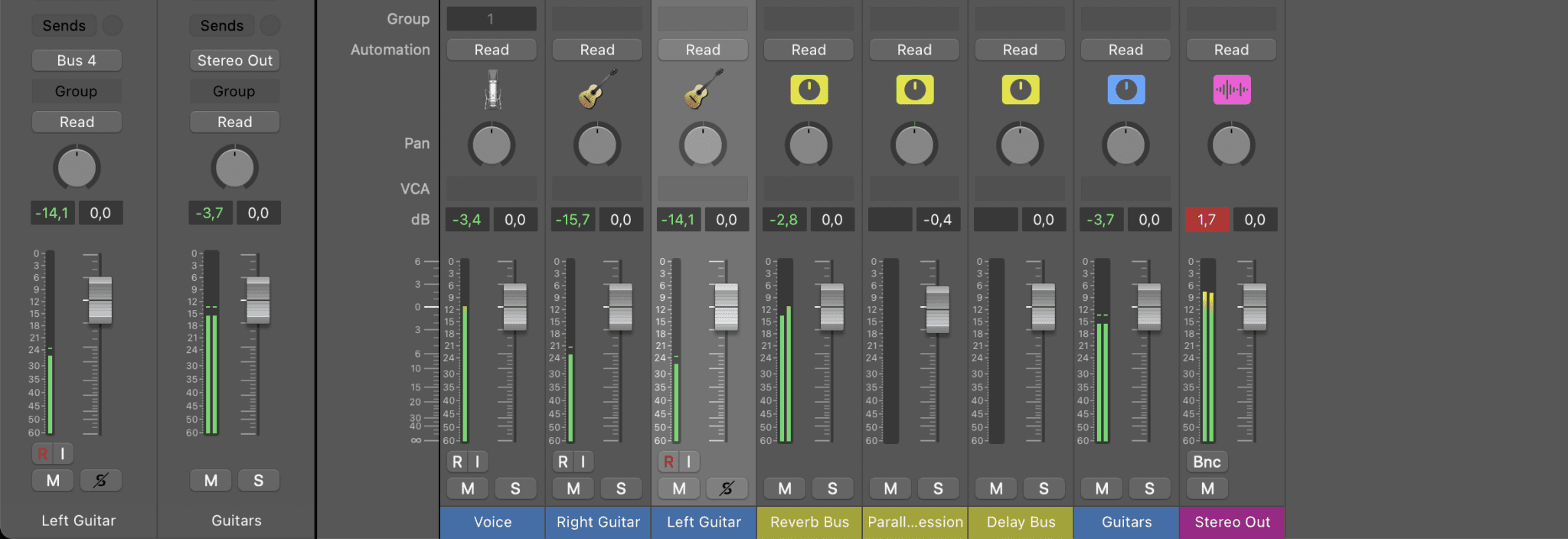Click the Delay Bus volume fader

[1043, 307]
